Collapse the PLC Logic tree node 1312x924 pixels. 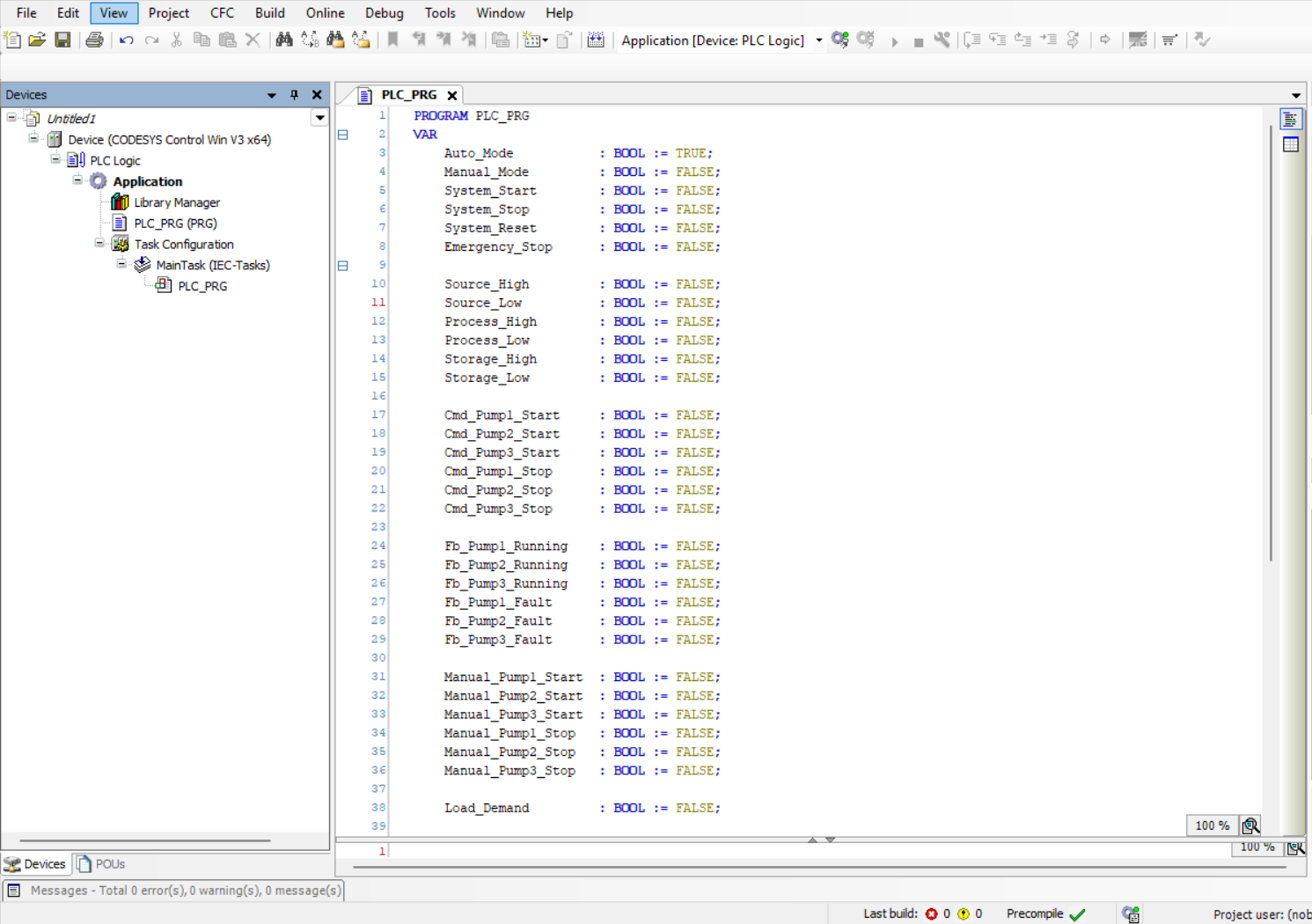(55, 159)
